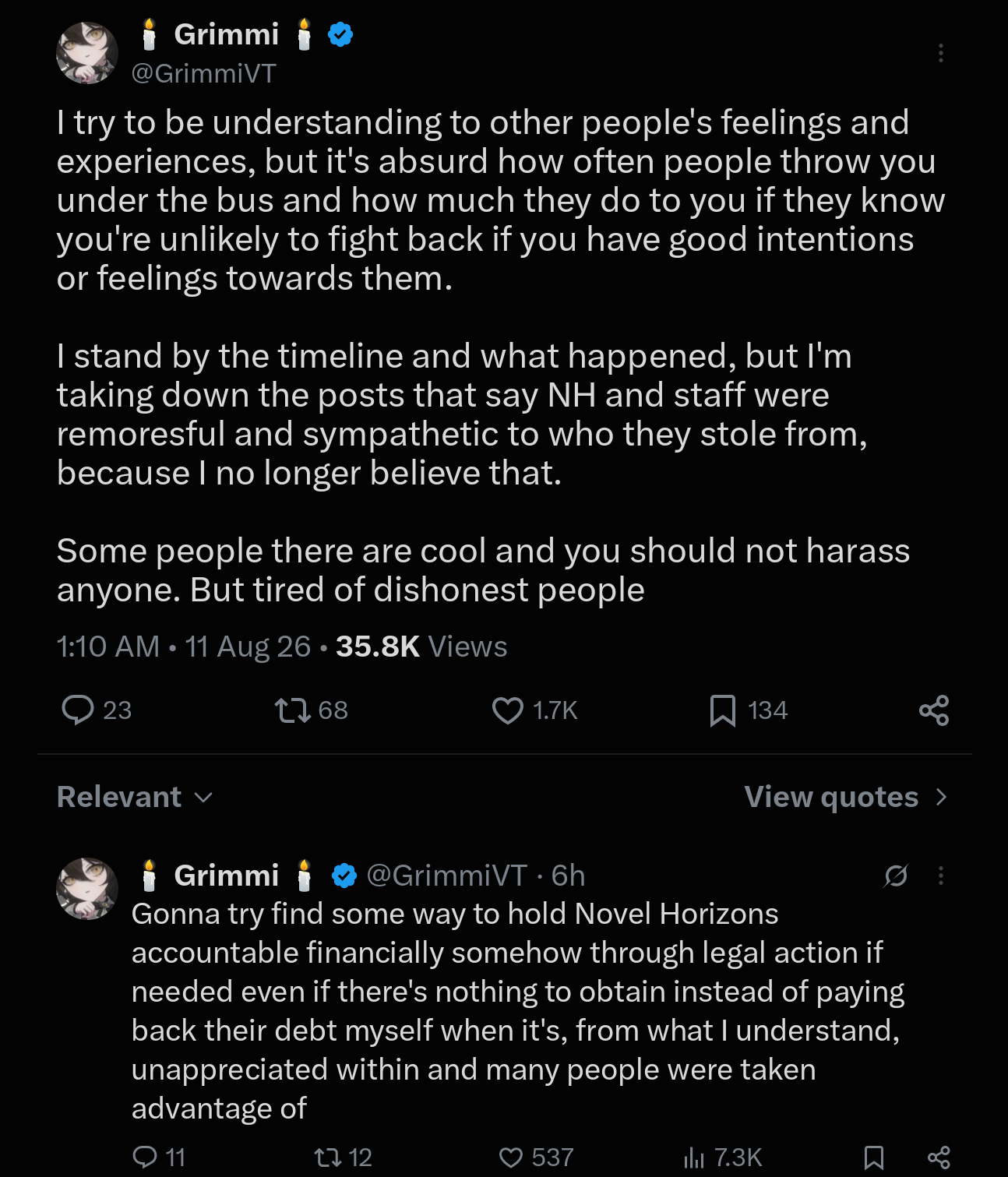
Task: Open more options on reply post
Action: pos(941,876)
